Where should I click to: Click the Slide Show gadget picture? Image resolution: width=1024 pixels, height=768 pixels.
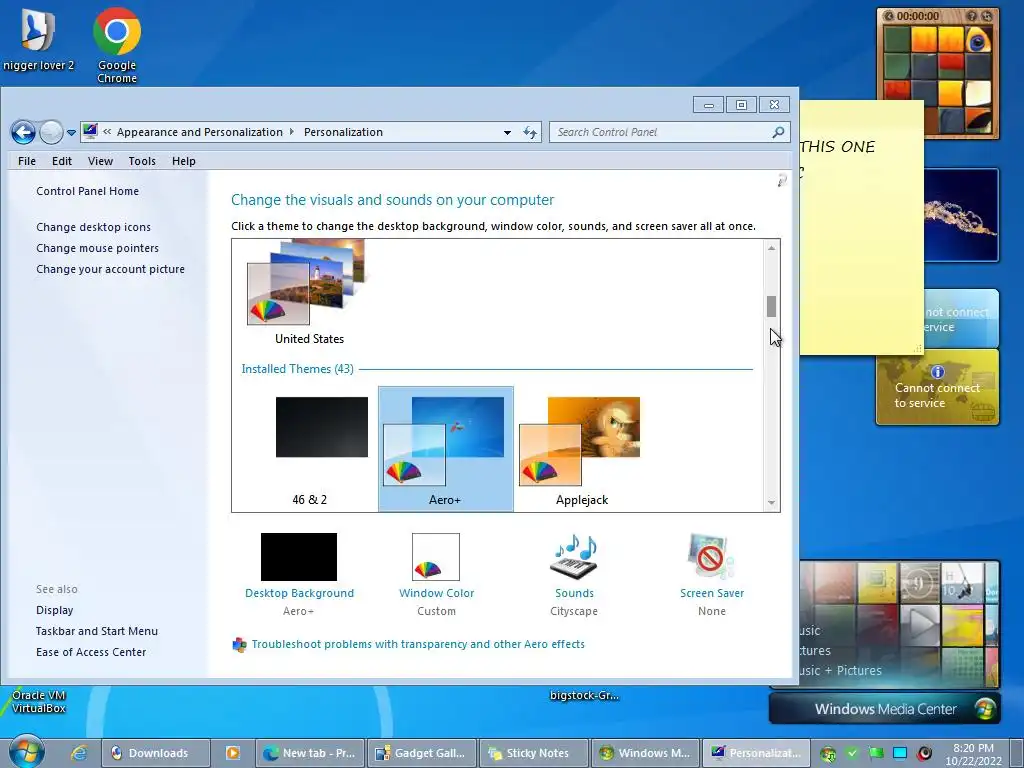pyautogui.click(x=961, y=215)
